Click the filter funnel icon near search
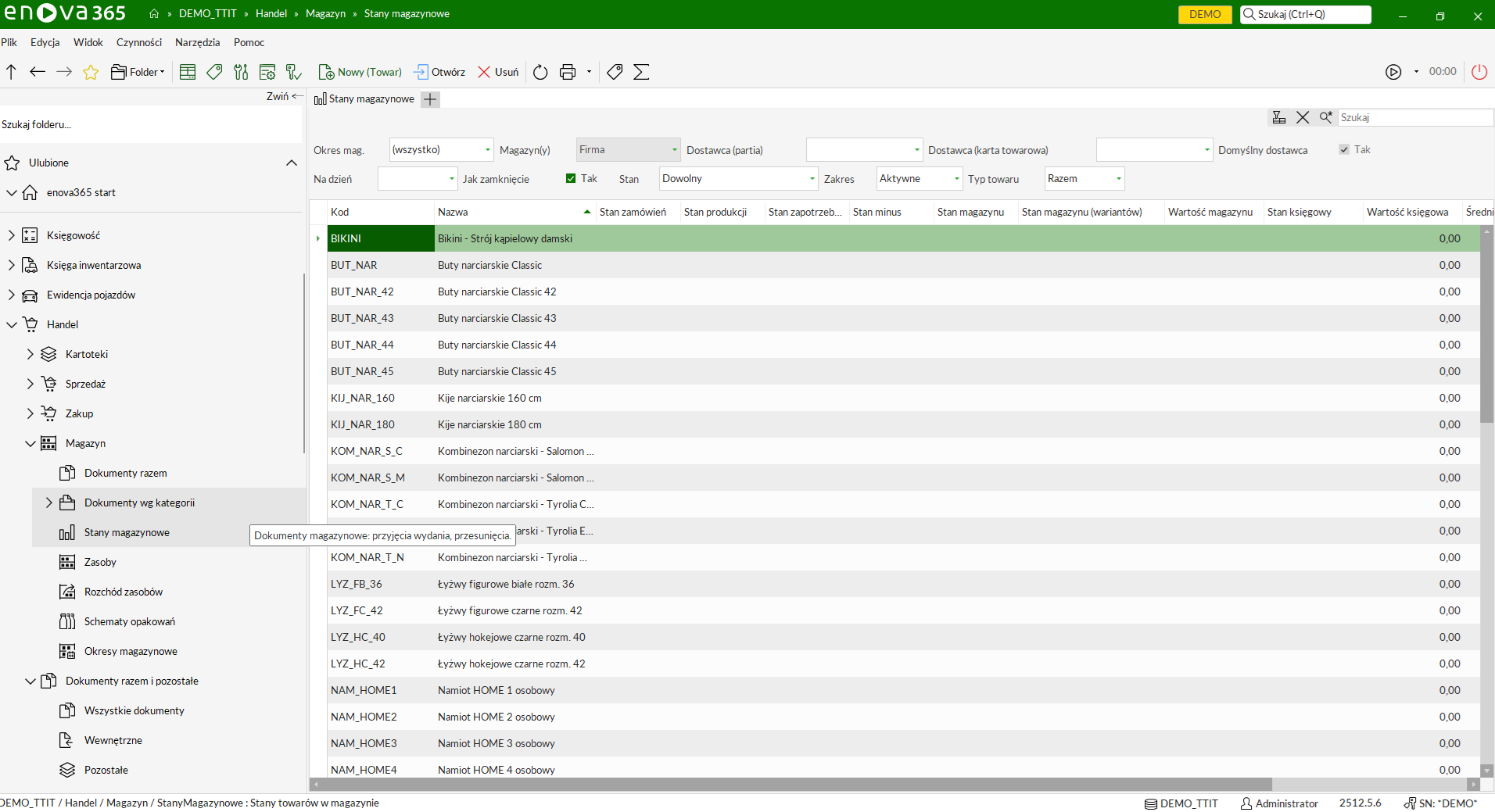 click(x=1279, y=117)
